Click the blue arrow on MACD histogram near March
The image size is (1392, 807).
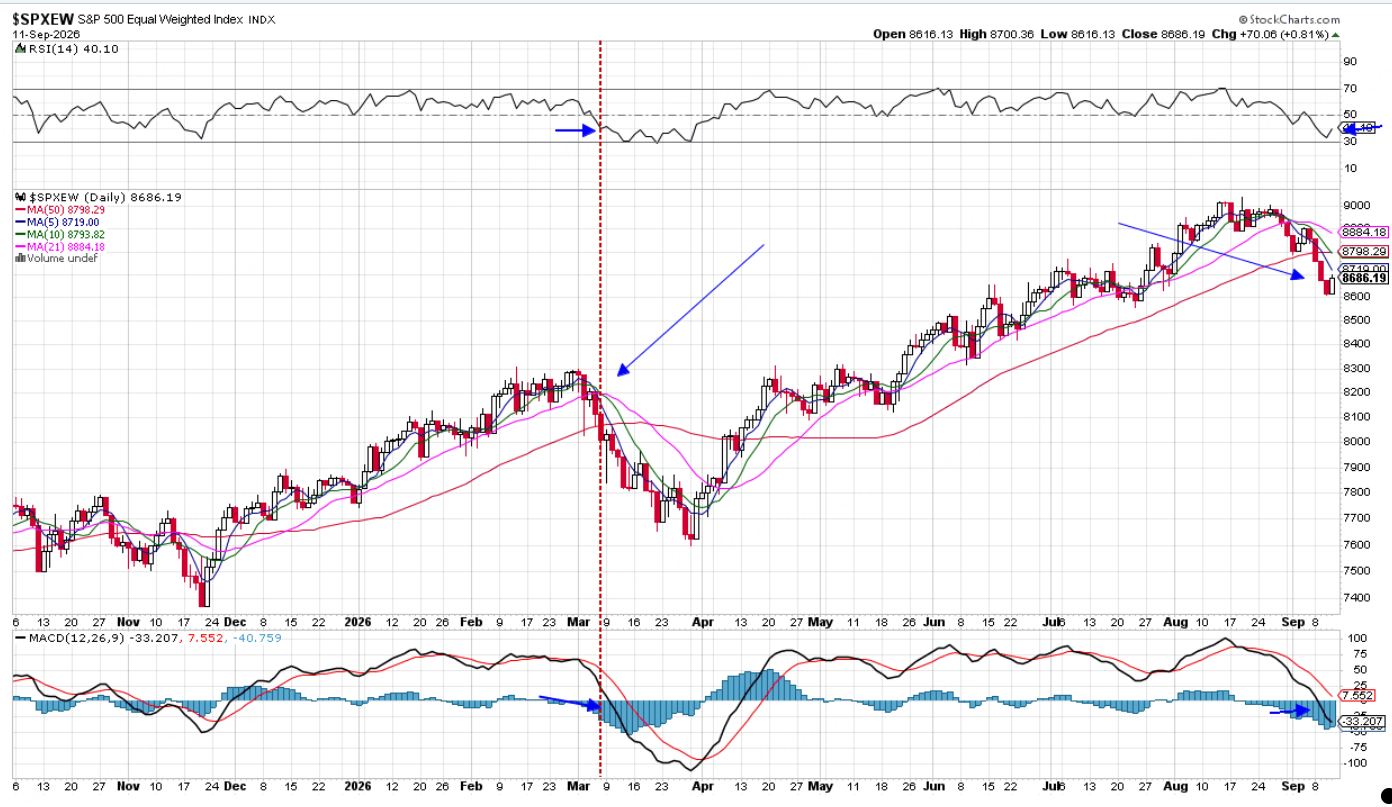tap(570, 702)
